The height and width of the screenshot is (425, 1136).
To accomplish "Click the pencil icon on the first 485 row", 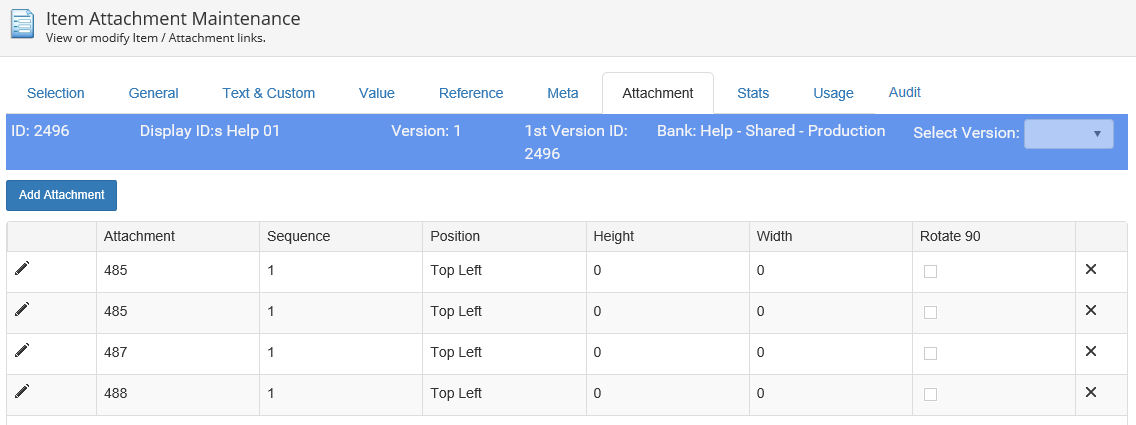I will coord(22,269).
